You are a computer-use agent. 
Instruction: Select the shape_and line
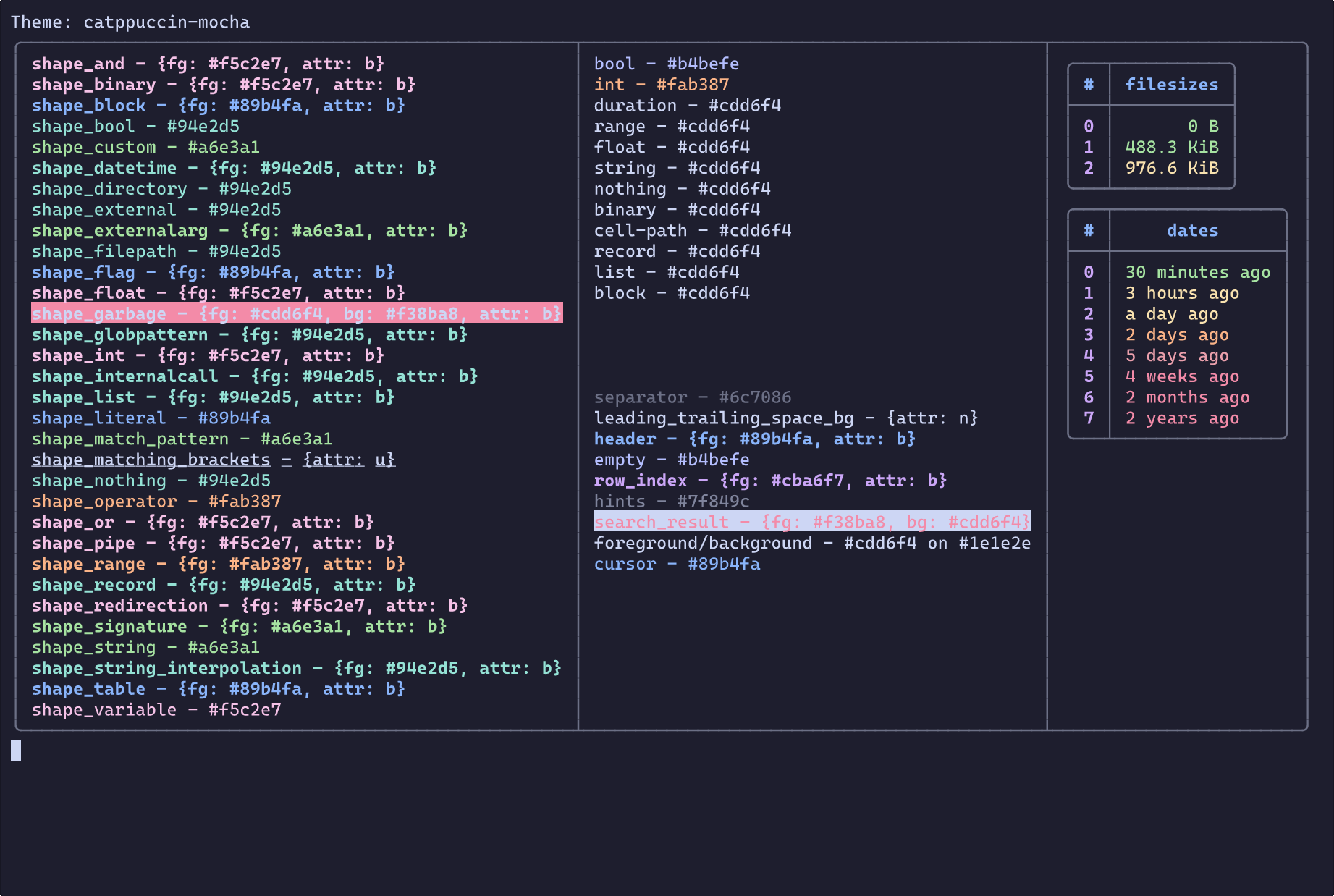(208, 64)
